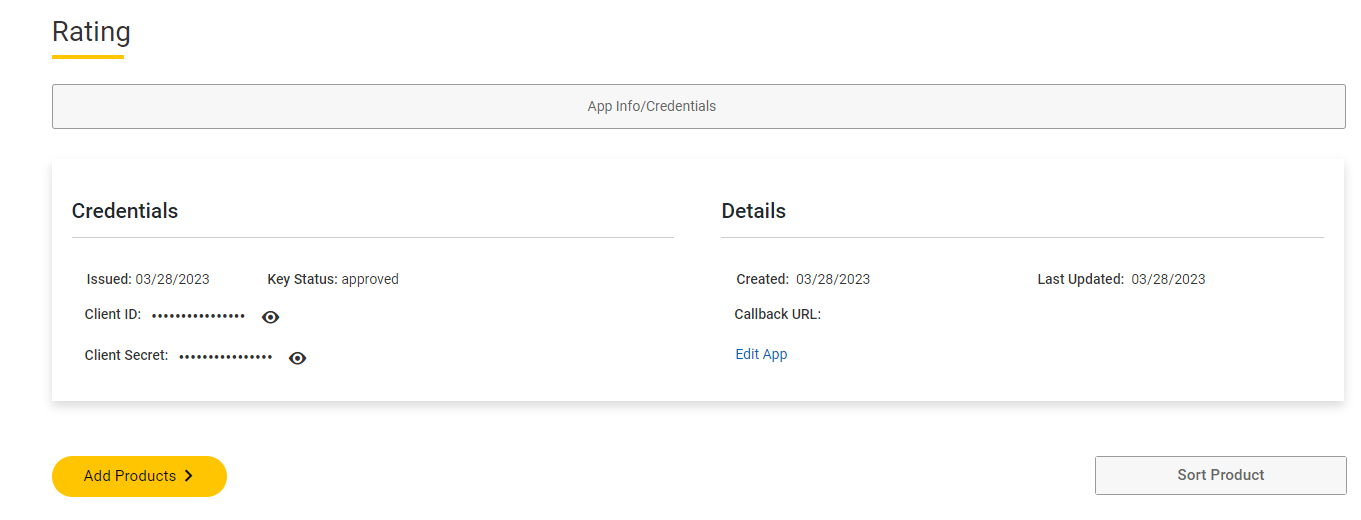Click the Credentials section heading
Viewport: 1361px width, 520px height.
point(125,211)
